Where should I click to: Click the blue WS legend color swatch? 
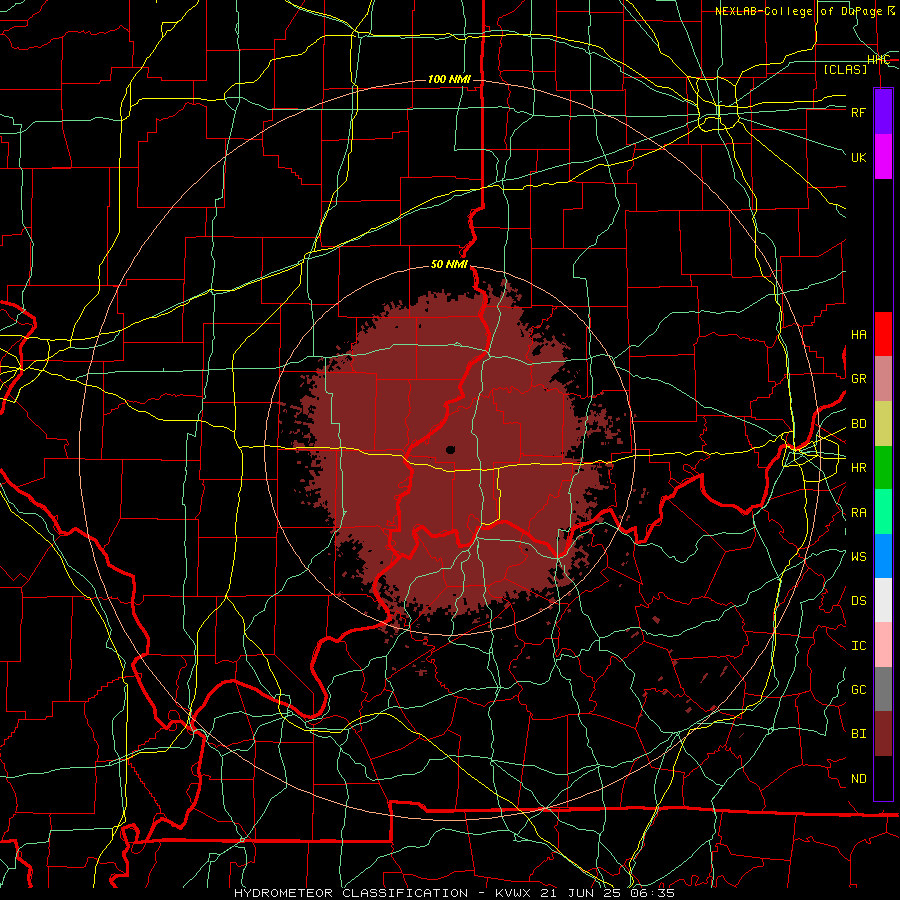point(883,556)
